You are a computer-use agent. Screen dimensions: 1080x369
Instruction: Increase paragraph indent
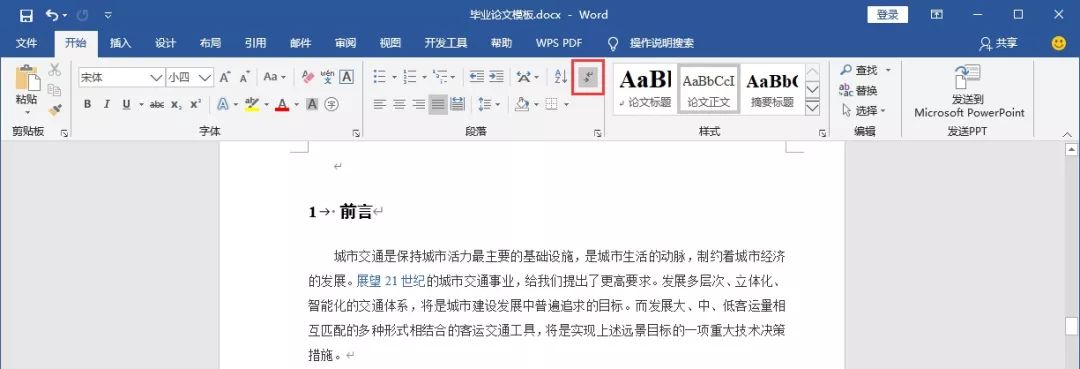(496, 77)
